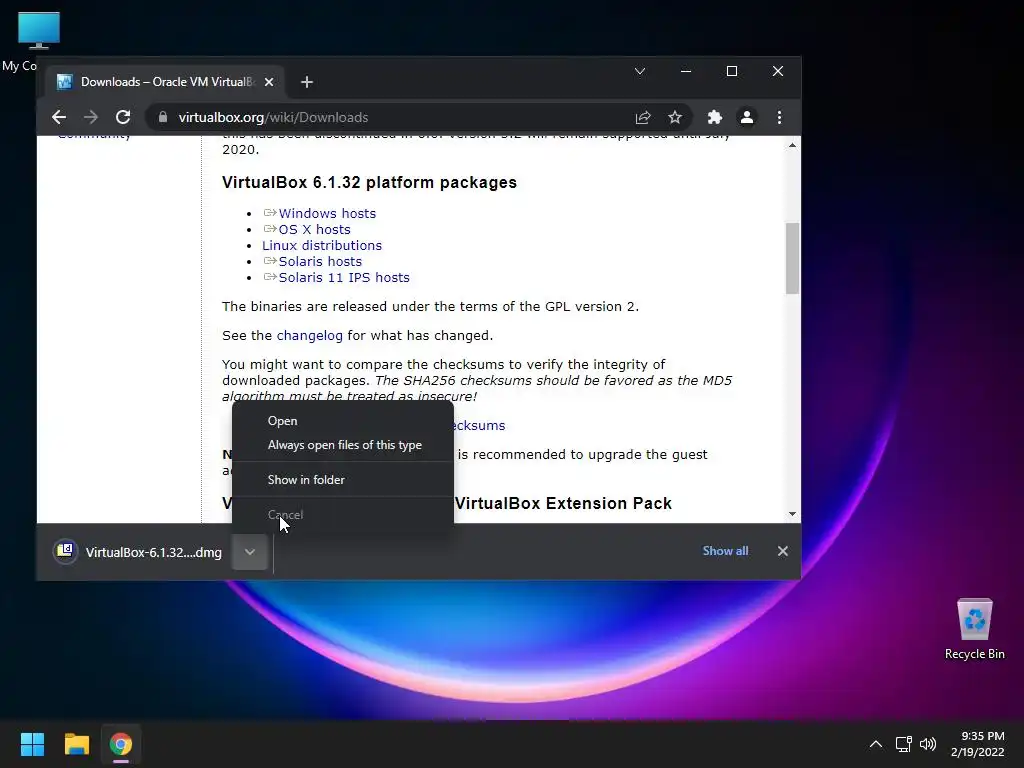Open the Chrome extensions puzzle icon
Screen dimensions: 1024x768
(714, 118)
